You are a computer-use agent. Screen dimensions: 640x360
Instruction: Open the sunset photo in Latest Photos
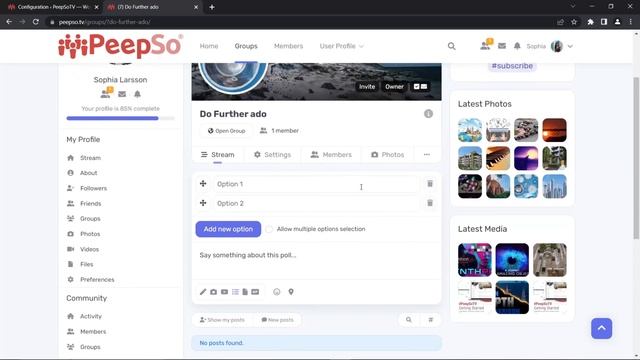point(554,130)
